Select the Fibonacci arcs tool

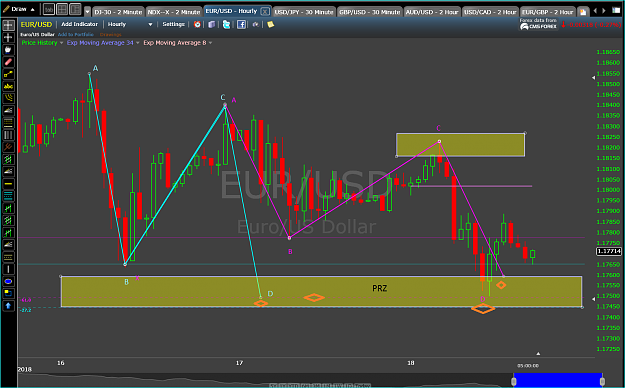pyautogui.click(x=8, y=98)
